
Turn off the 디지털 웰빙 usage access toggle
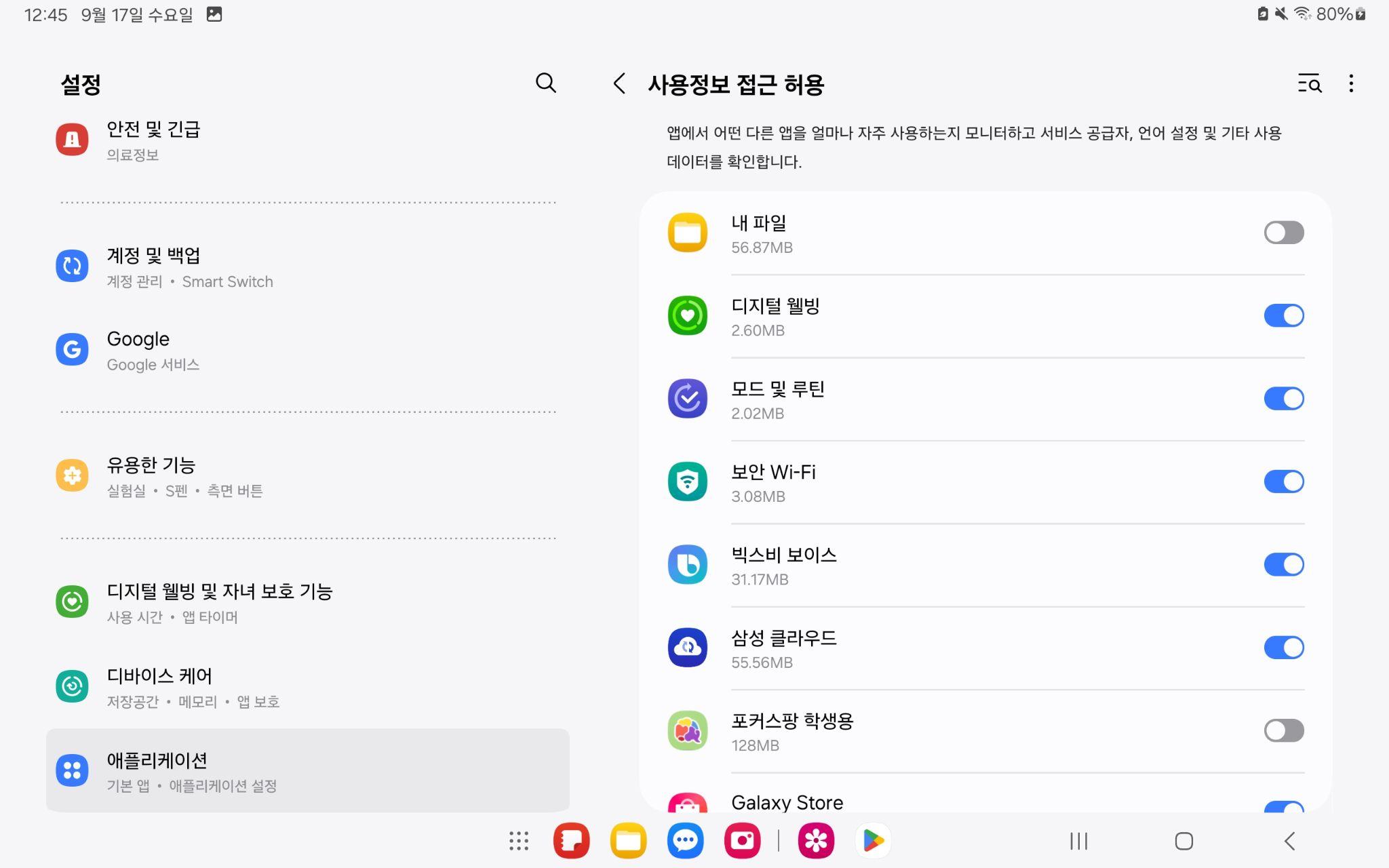tap(1283, 316)
